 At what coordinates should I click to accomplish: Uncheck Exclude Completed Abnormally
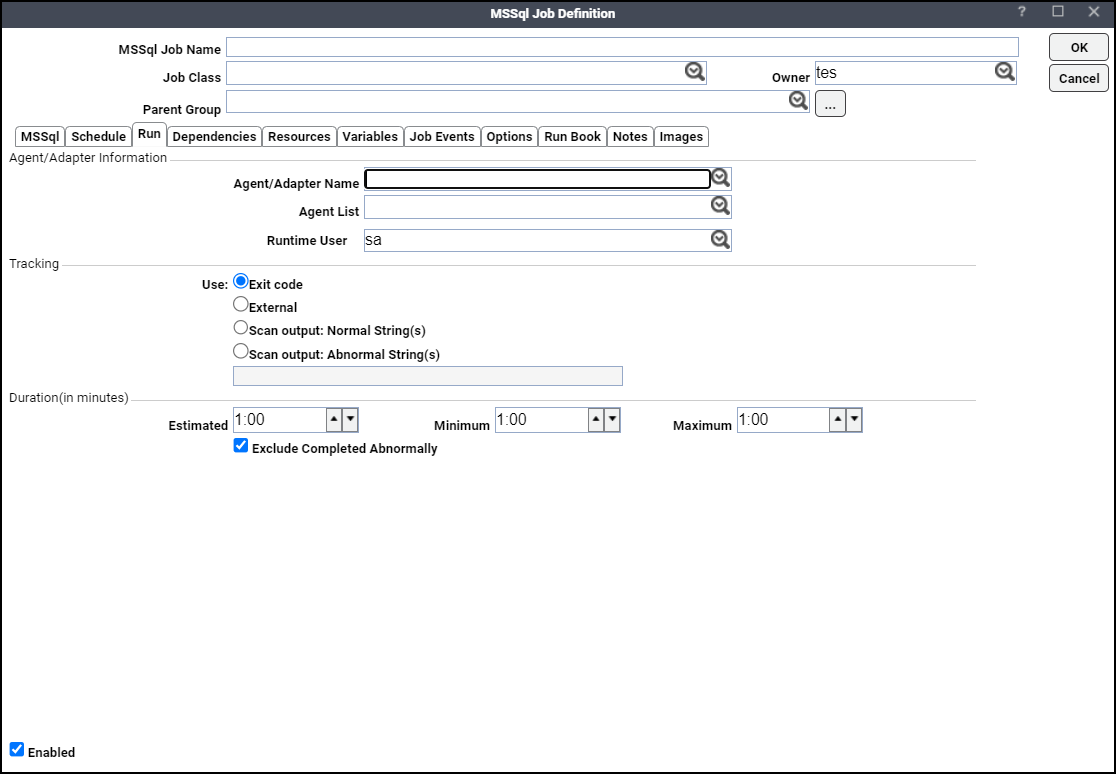pyautogui.click(x=241, y=446)
